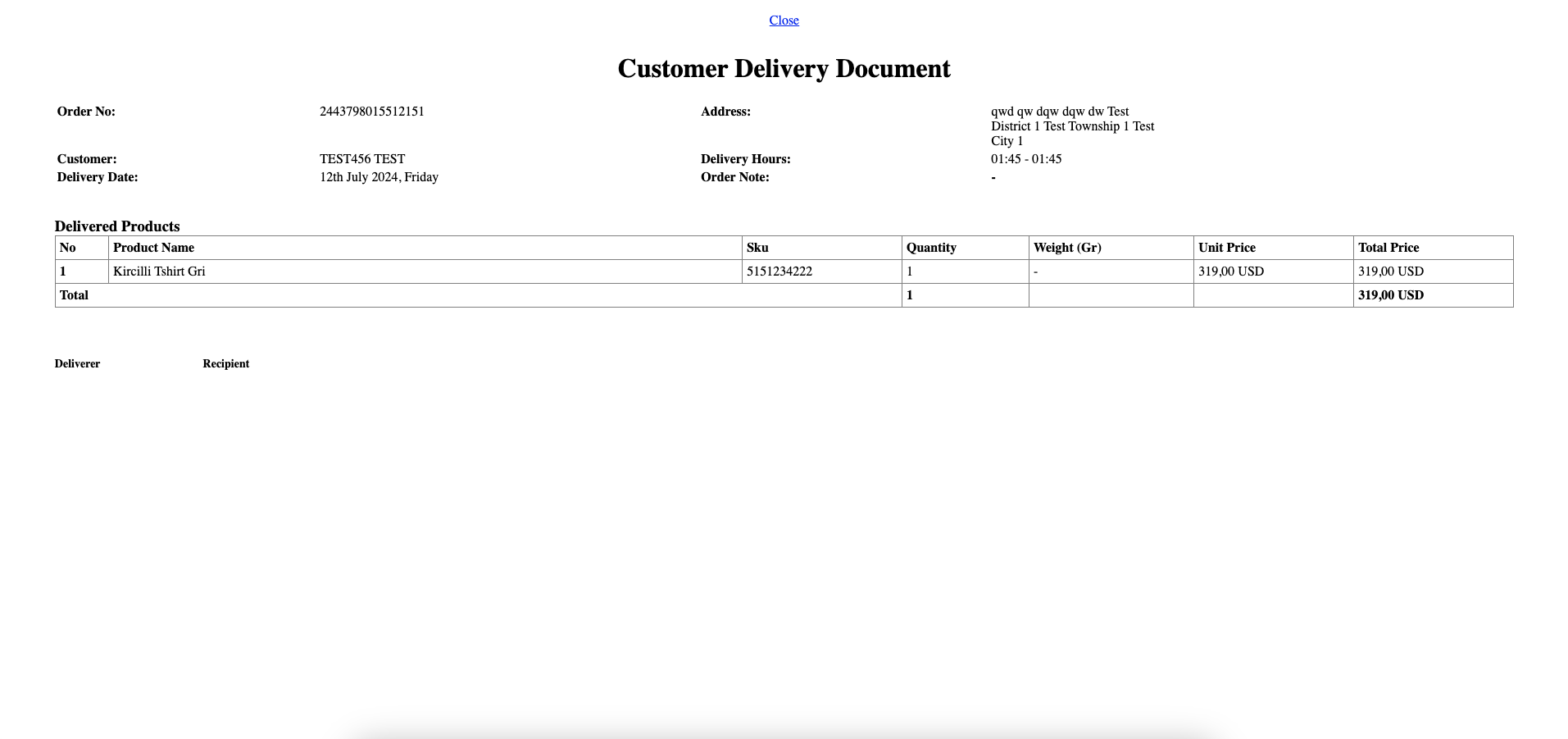Screen dimensions: 1568x739
Task: Click the address line with Test Township
Action: point(1071,126)
